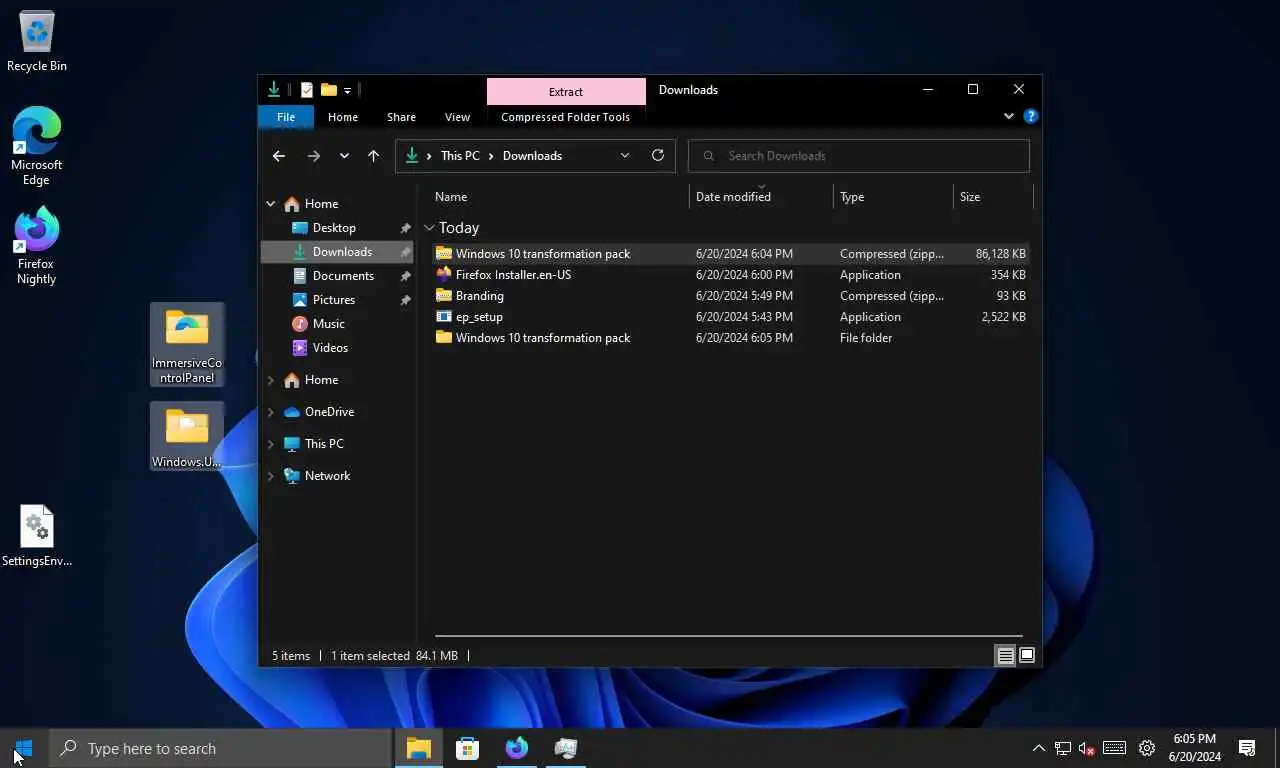
Task: Select the Windows.UI desktop folder
Action: pyautogui.click(x=187, y=436)
